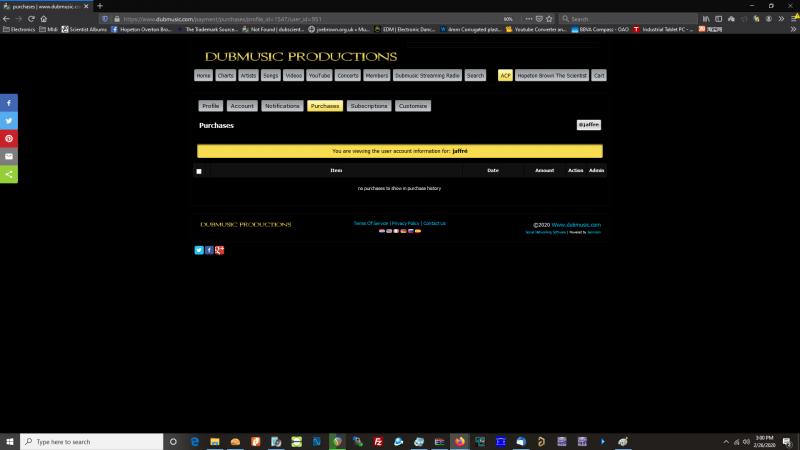Open Artists in site navigation
This screenshot has width=800, height=450.
pos(248,76)
